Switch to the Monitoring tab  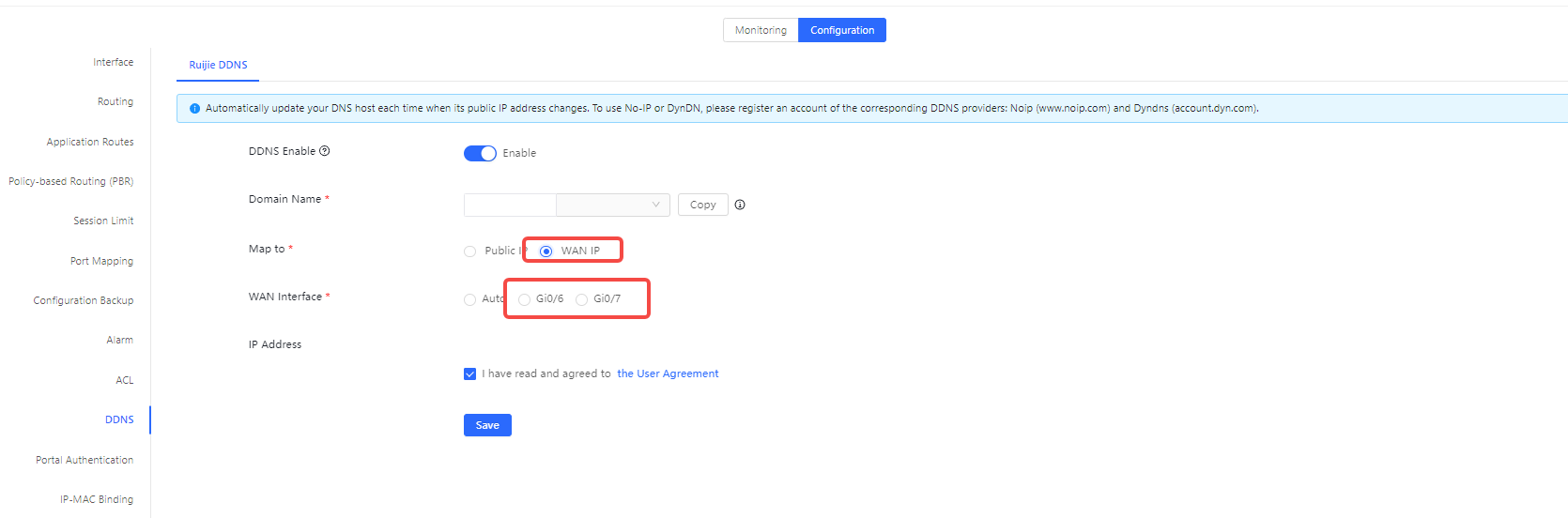(x=761, y=30)
